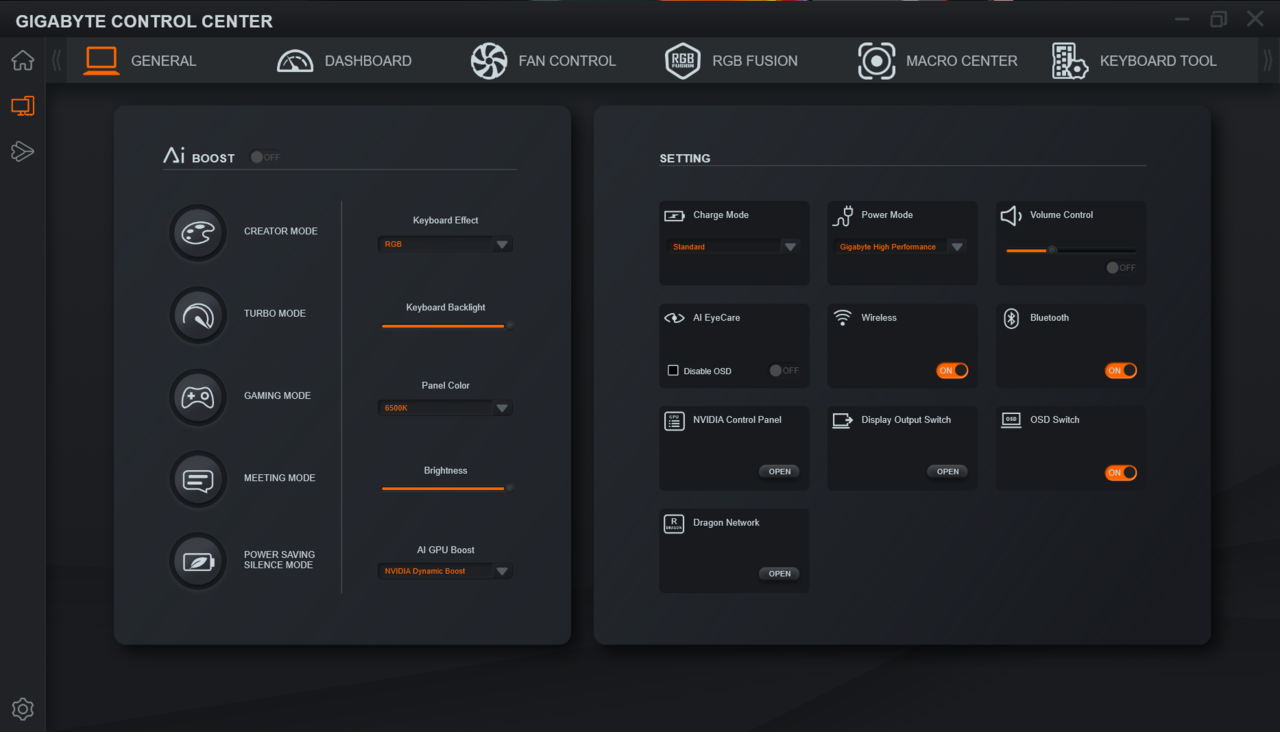This screenshot has height=732, width=1280.
Task: Choose the Meeting Mode chat icon
Action: tap(197, 479)
